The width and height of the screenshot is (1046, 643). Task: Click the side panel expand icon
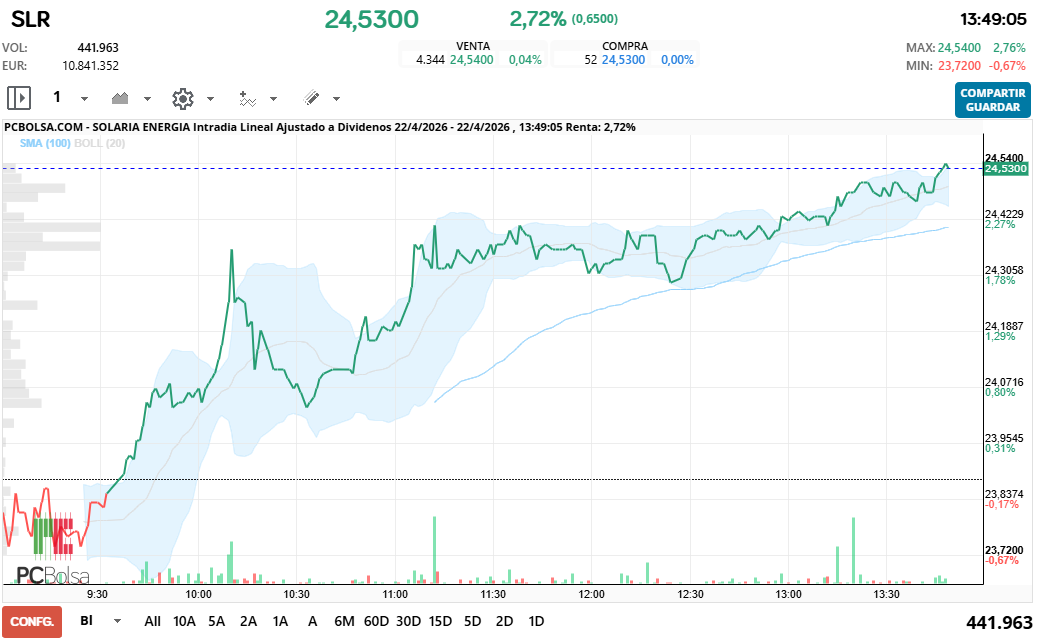[19, 98]
